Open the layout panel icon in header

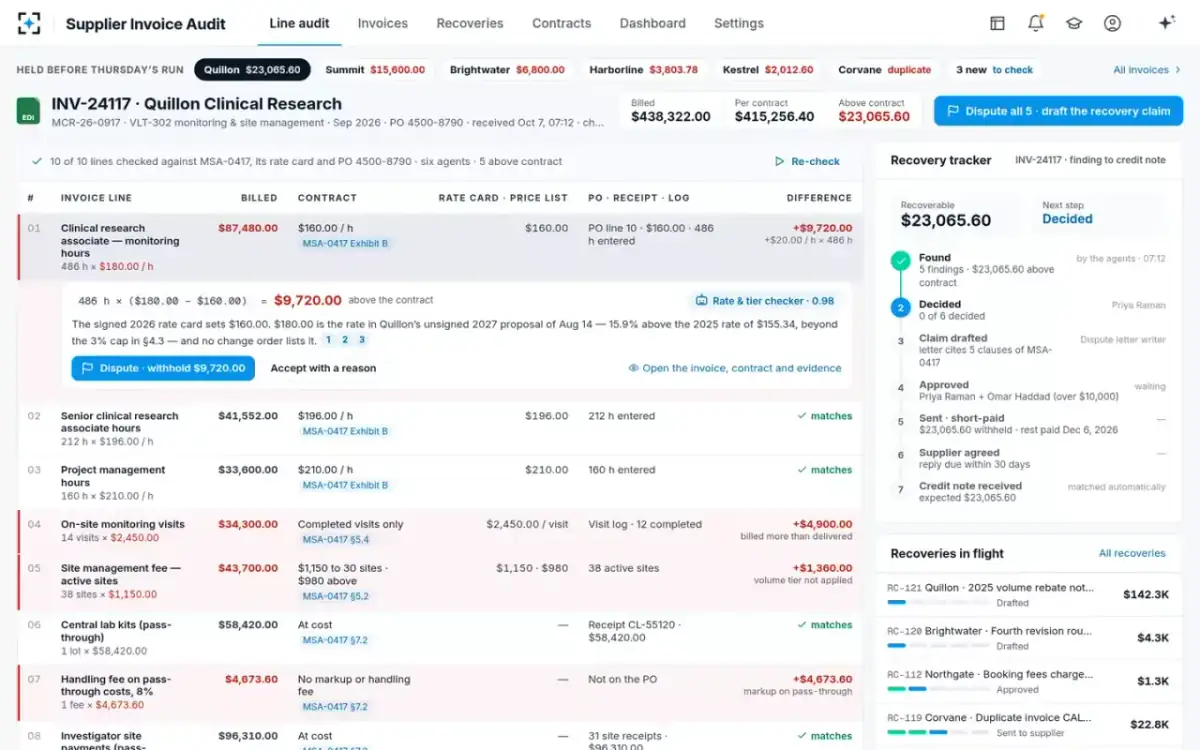tap(997, 23)
